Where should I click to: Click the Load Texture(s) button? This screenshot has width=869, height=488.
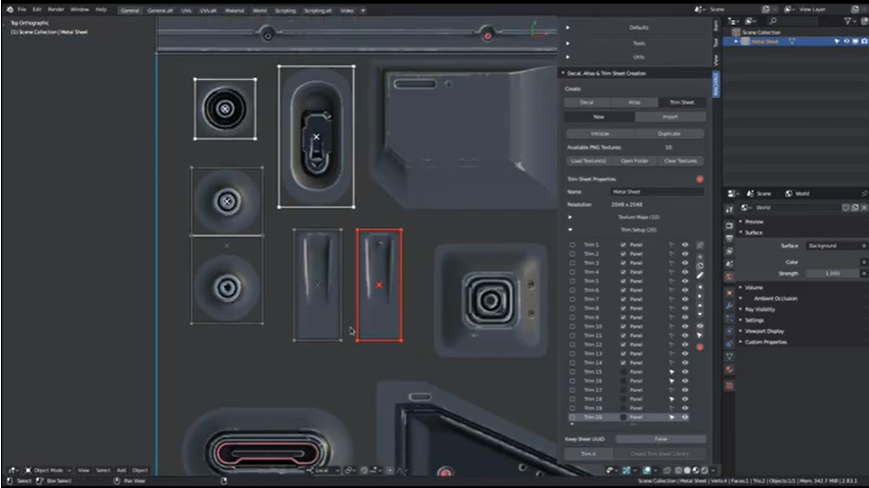pos(588,161)
